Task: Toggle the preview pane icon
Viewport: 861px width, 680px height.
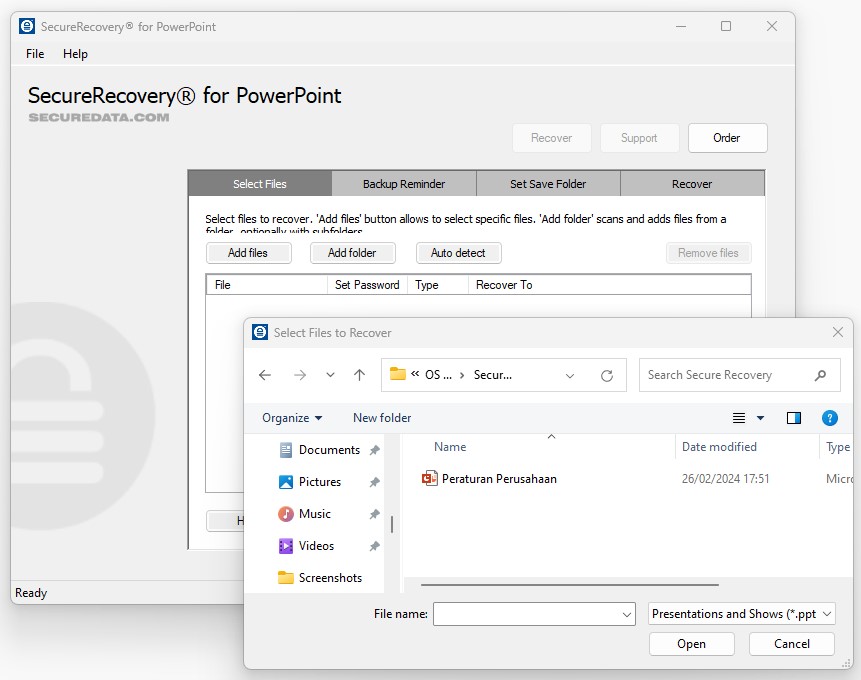Action: coord(794,418)
